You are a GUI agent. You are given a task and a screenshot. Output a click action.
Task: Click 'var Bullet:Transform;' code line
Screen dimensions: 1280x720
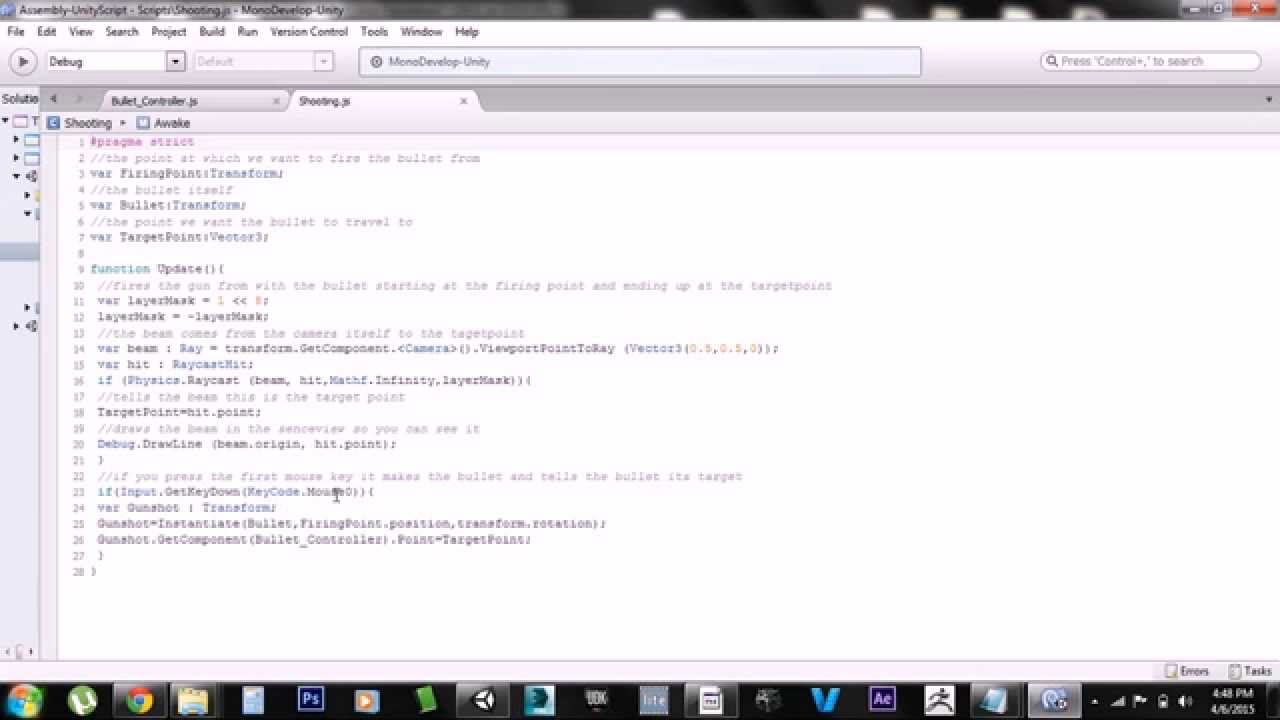click(x=167, y=206)
